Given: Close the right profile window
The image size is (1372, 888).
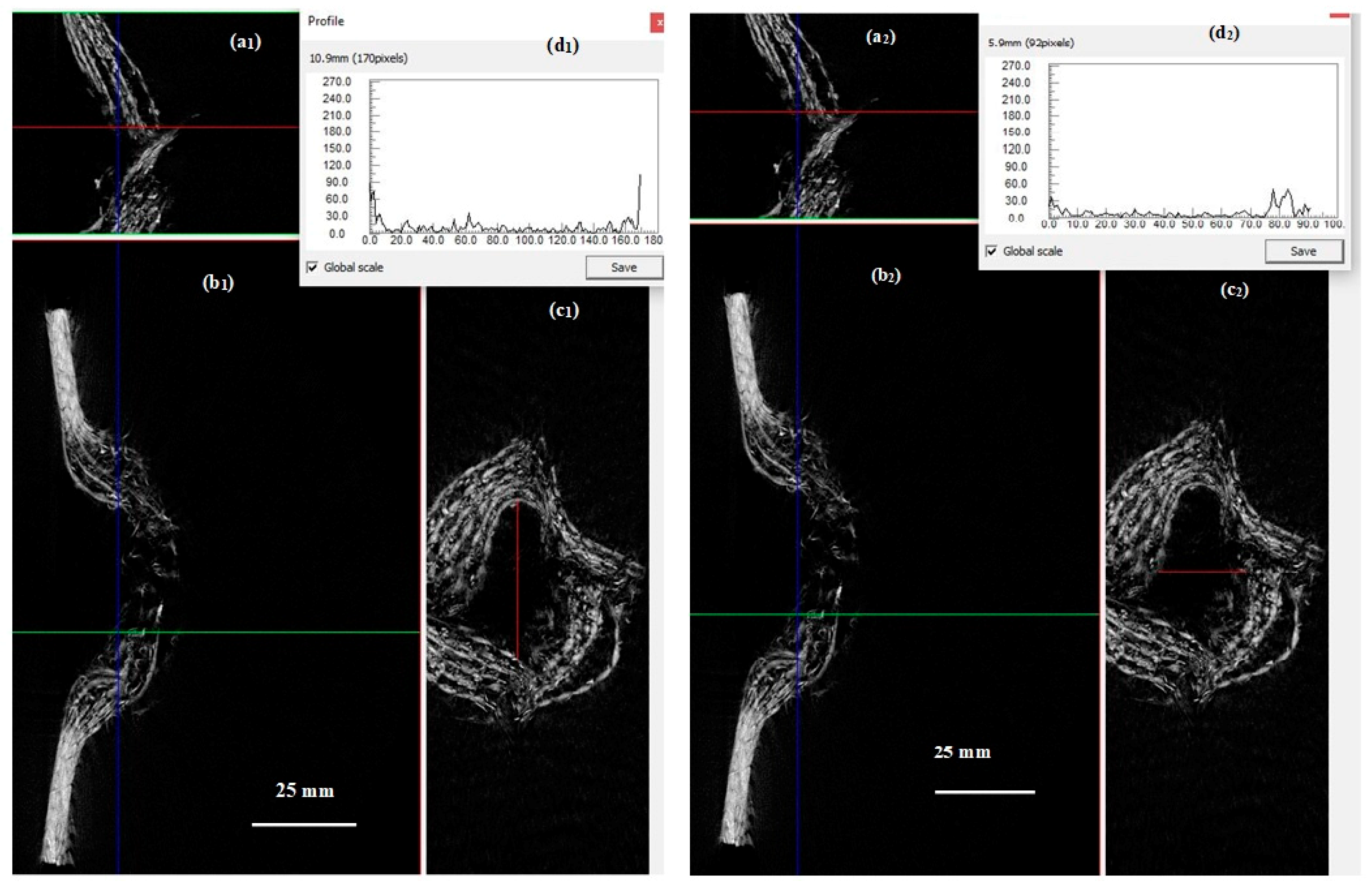Looking at the screenshot, I should tap(1340, 15).
